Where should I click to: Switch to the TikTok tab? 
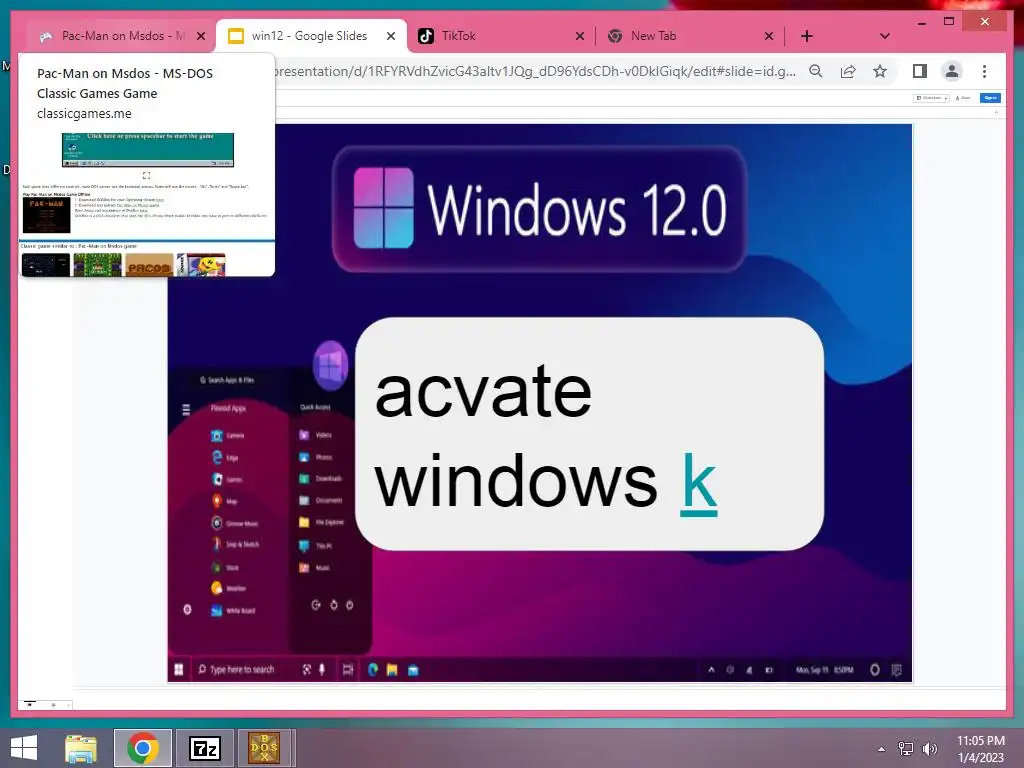click(x=500, y=36)
